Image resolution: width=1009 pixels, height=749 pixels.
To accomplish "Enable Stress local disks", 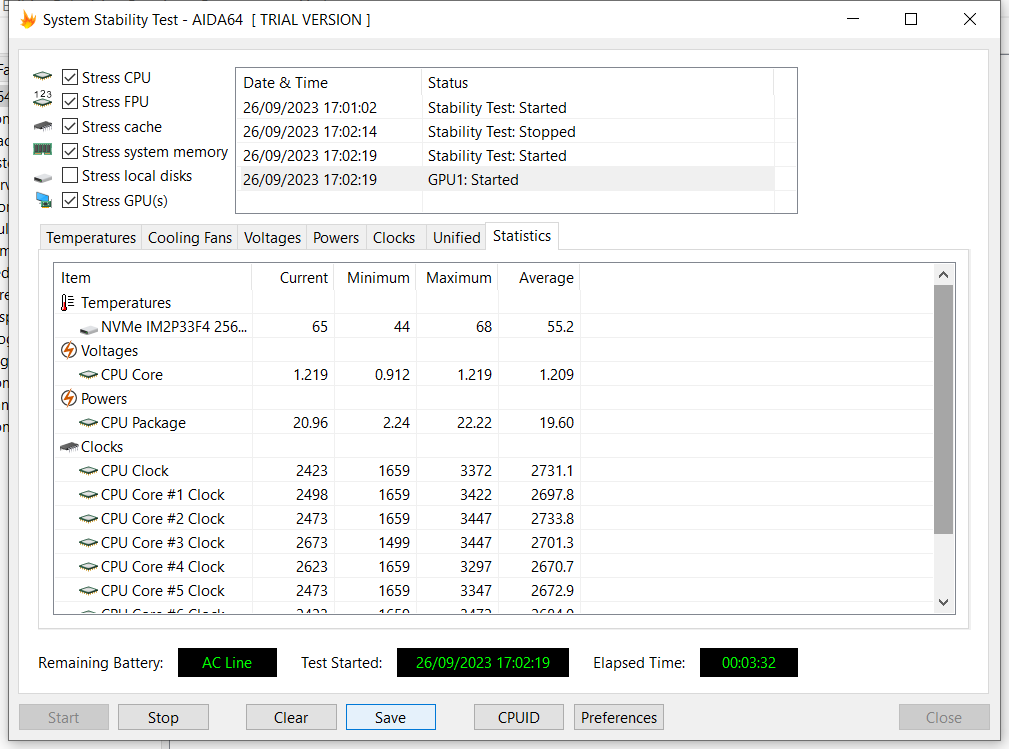I will tap(70, 176).
